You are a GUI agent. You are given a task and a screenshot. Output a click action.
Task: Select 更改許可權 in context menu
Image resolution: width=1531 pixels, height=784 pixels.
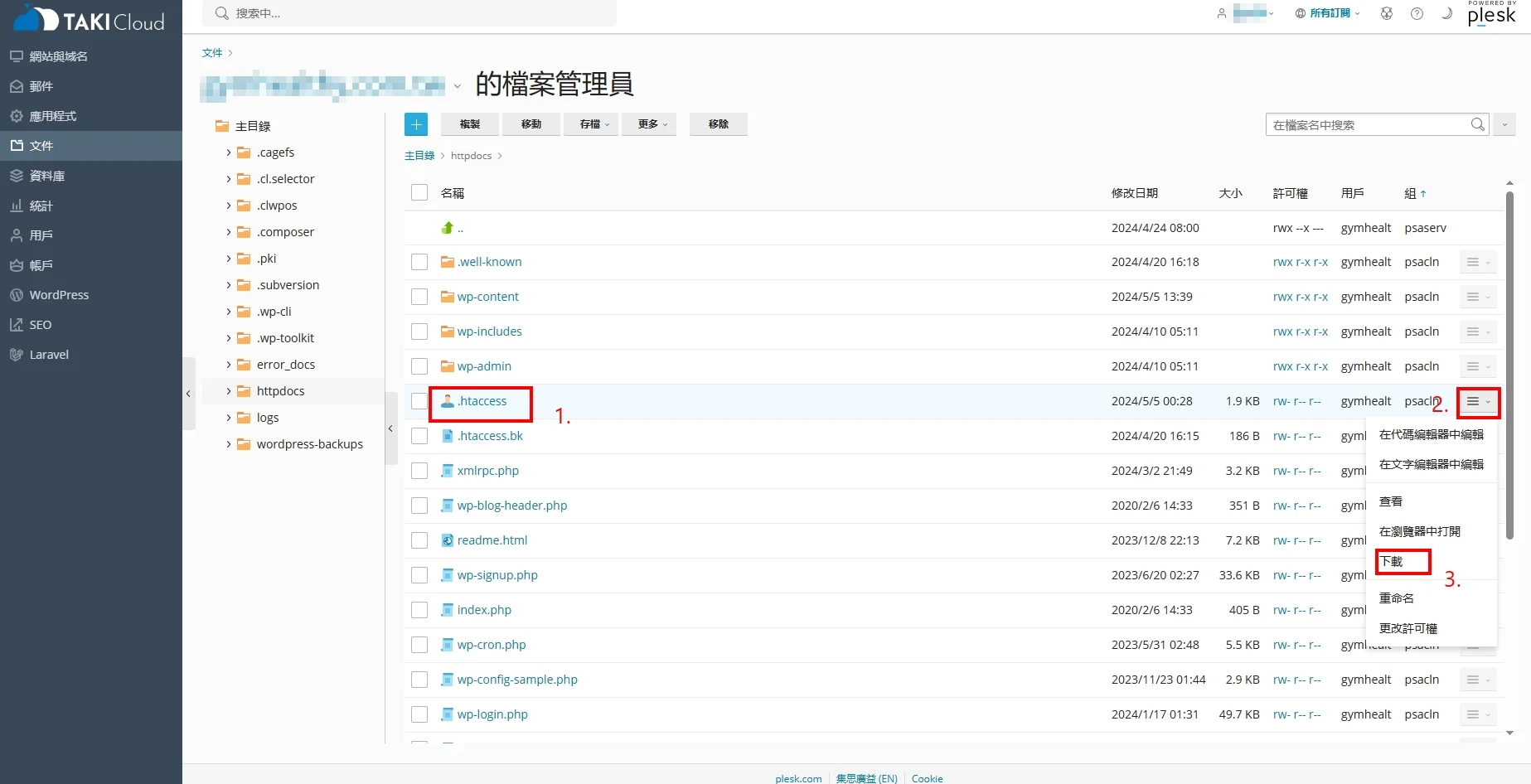coord(1408,628)
